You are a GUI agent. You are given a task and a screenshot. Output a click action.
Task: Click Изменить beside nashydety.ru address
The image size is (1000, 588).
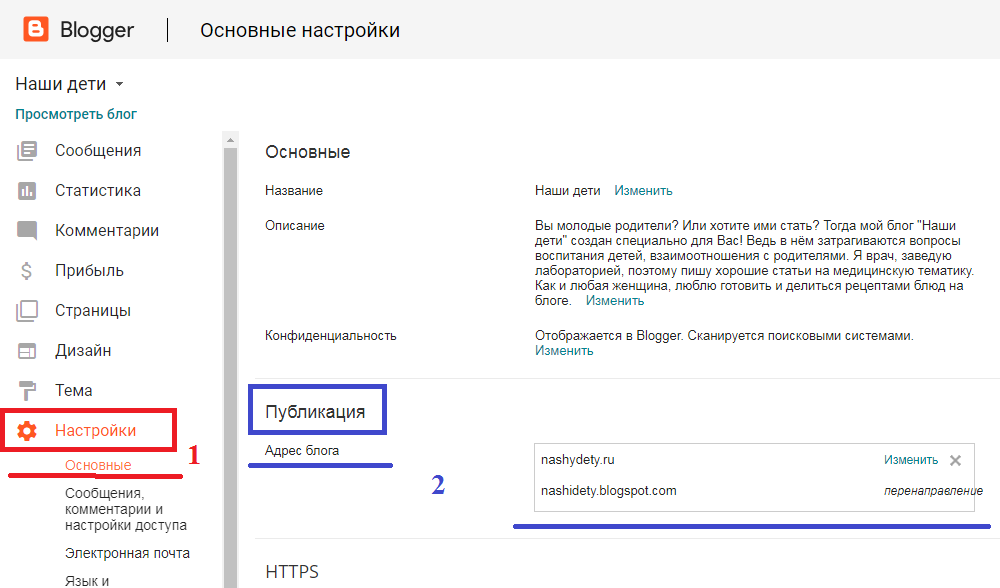910,460
